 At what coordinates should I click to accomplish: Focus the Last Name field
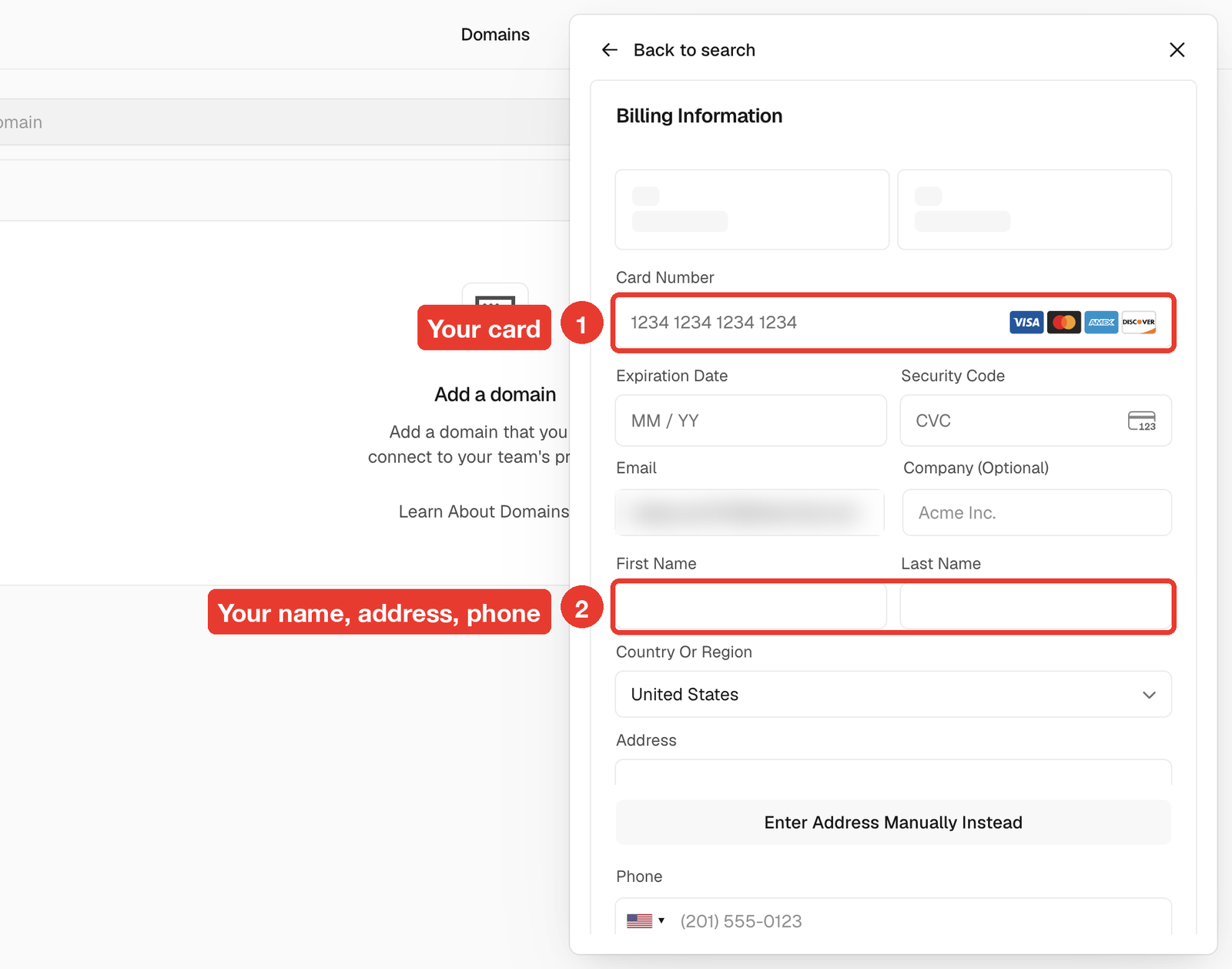(x=1036, y=607)
